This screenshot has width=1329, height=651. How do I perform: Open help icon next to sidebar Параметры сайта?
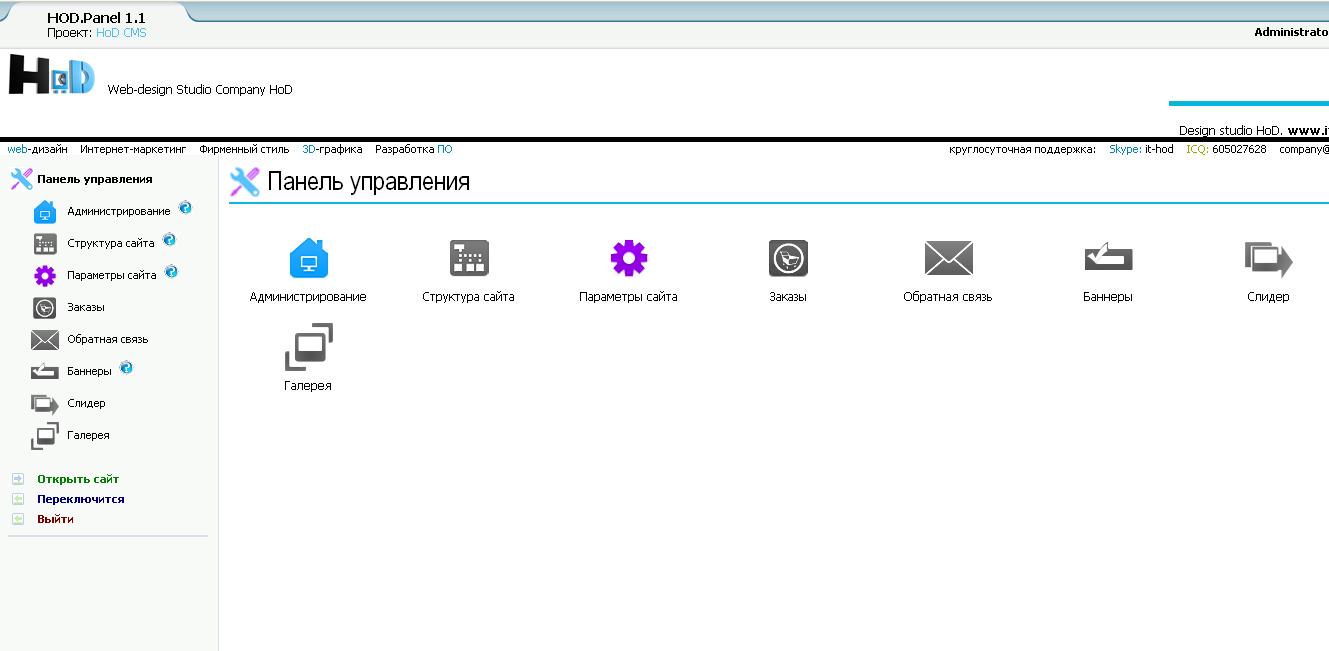point(171,271)
